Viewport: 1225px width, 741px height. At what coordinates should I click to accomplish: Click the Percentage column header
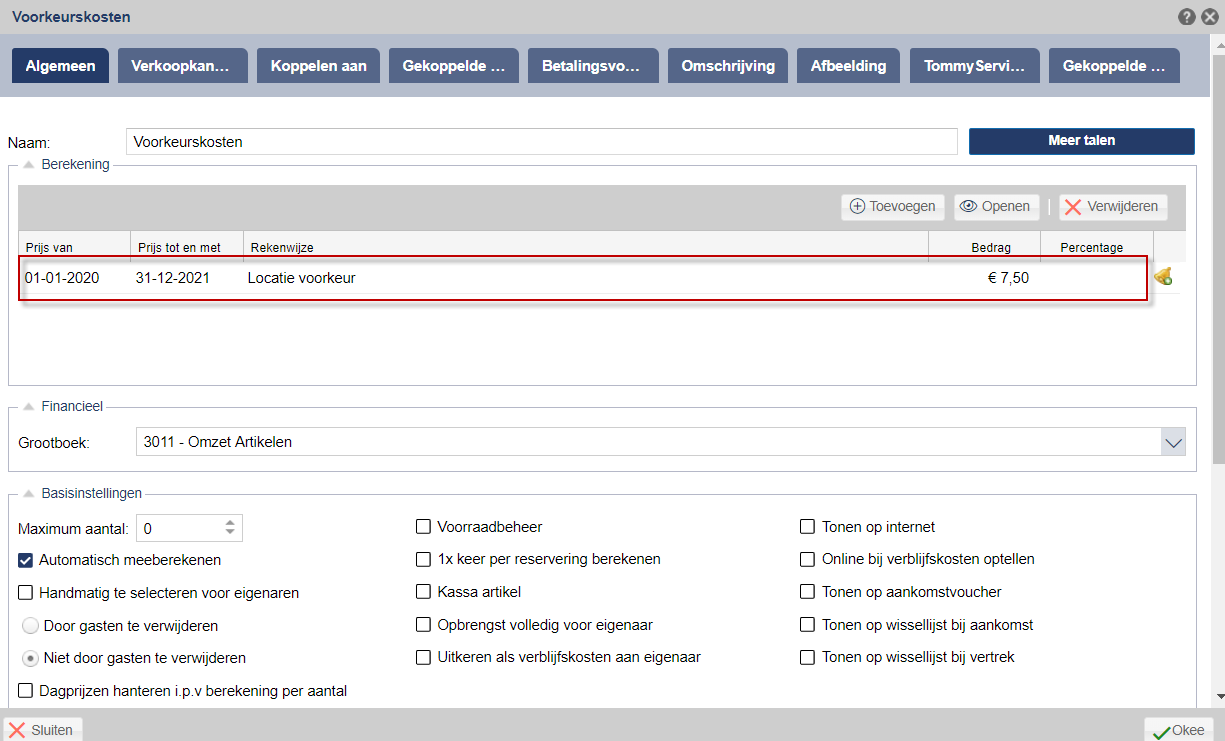pos(1096,247)
